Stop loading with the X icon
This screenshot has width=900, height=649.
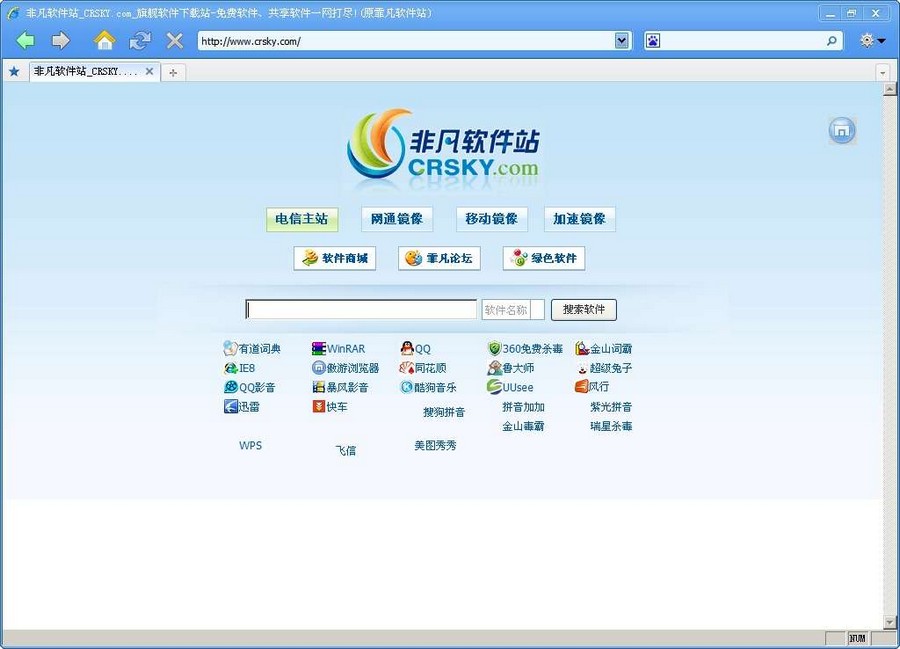point(174,41)
